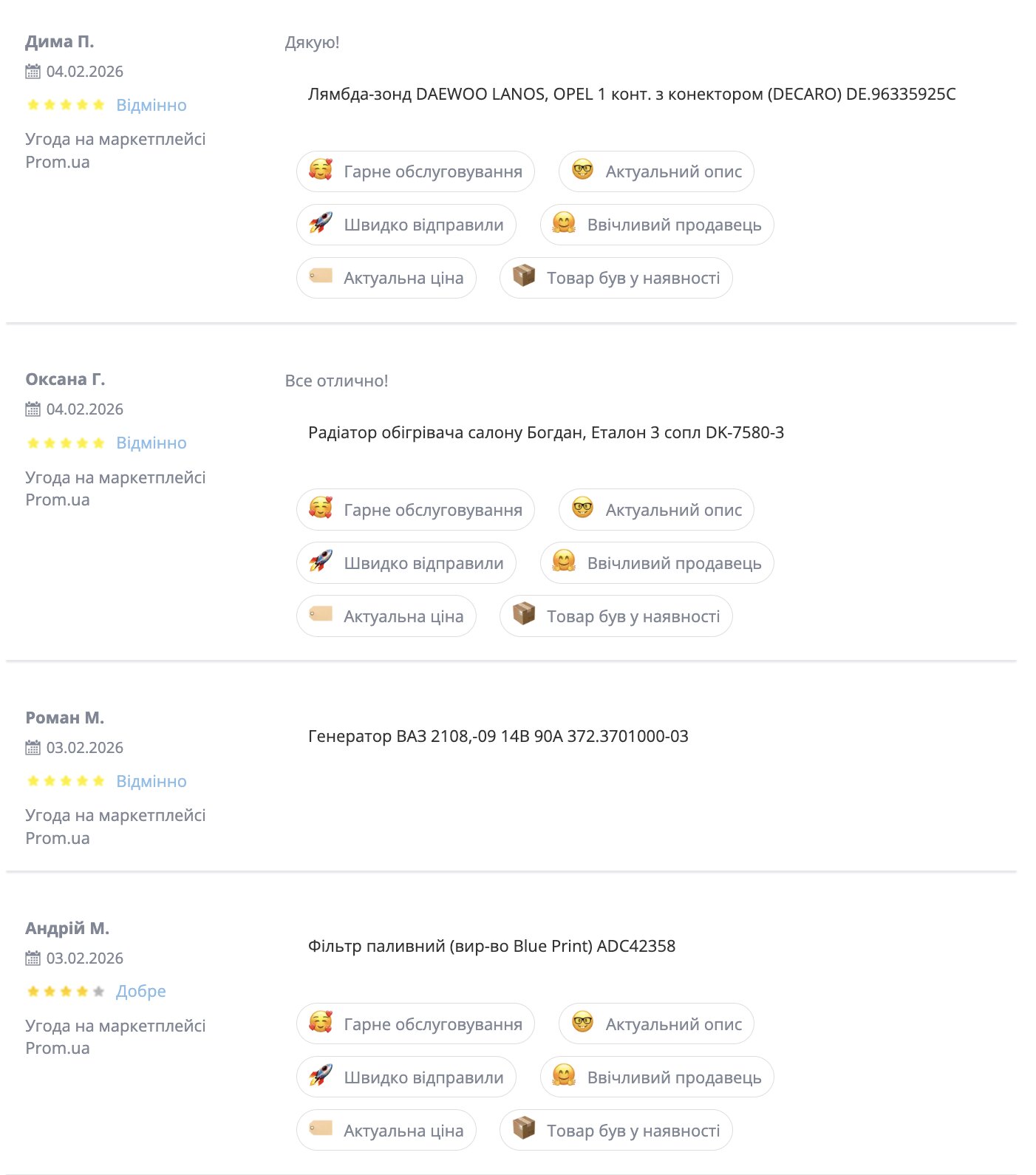Click price tag icon in Андрій М. review
This screenshot has width=1036, height=1175.
[x=321, y=1129]
